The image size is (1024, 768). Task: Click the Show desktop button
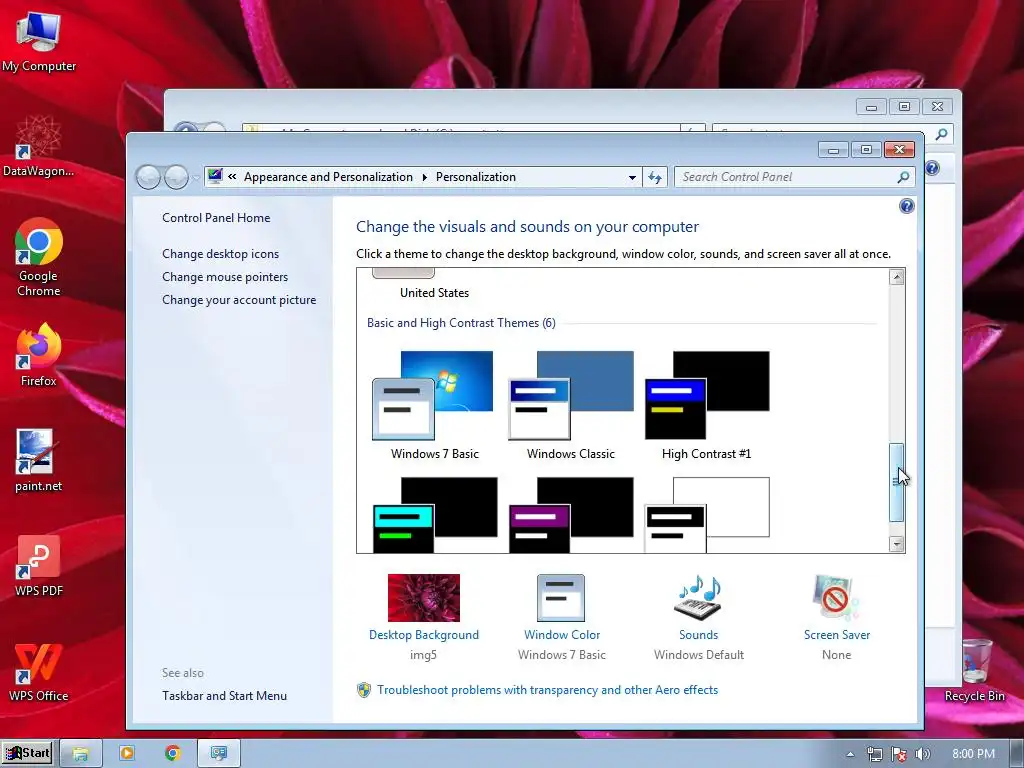(1016, 754)
